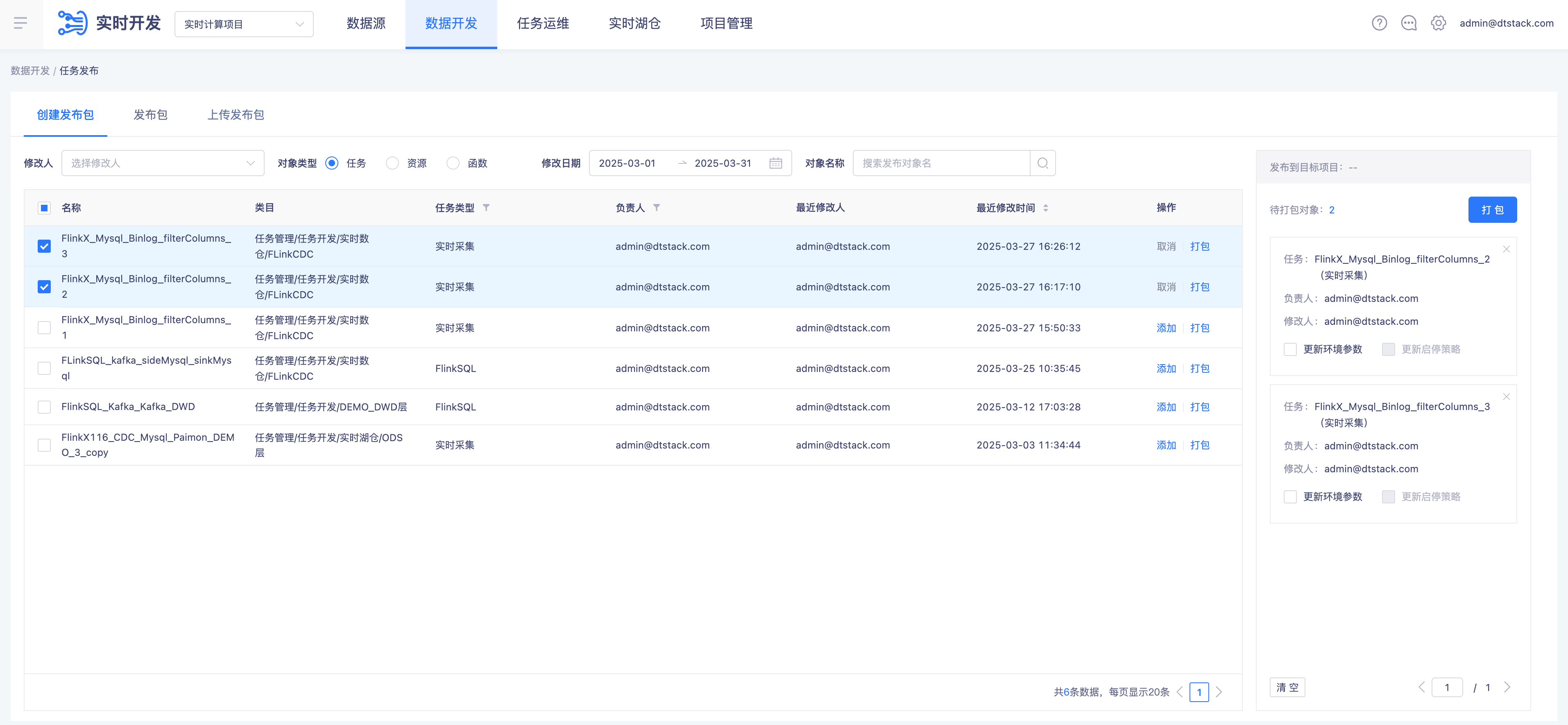Enable 更新环境参数 for filterColumns_2 card
The image size is (1568, 725).
point(1290,349)
